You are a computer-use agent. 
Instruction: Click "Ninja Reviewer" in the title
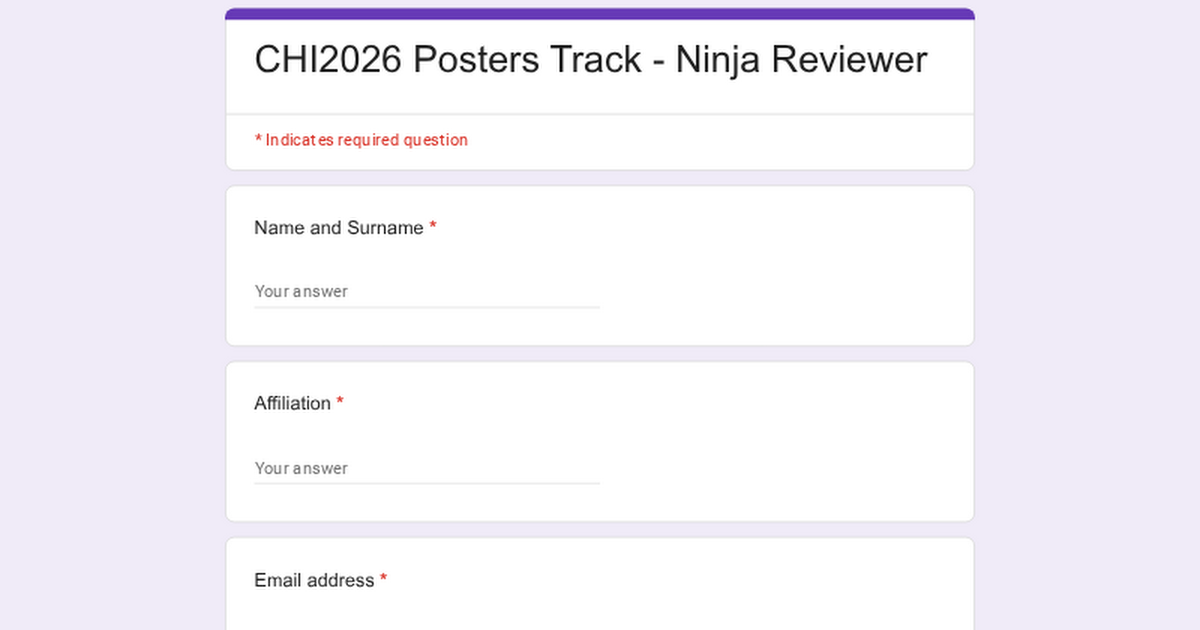click(801, 60)
